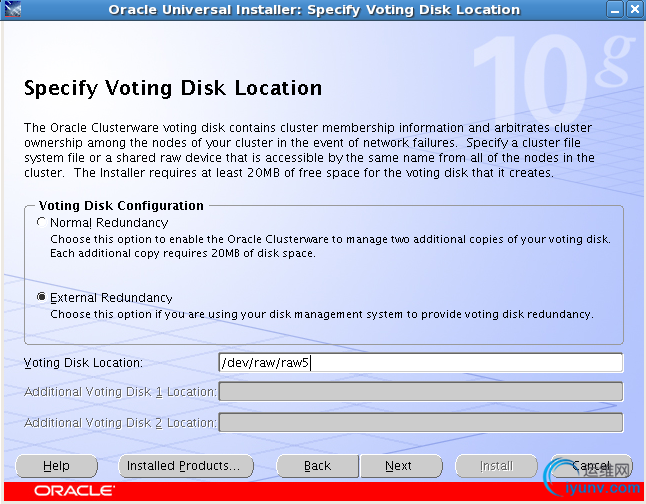This screenshot has height=504, width=646.
Task: Click the Oracle logo in the red footer
Action: pos(73,491)
